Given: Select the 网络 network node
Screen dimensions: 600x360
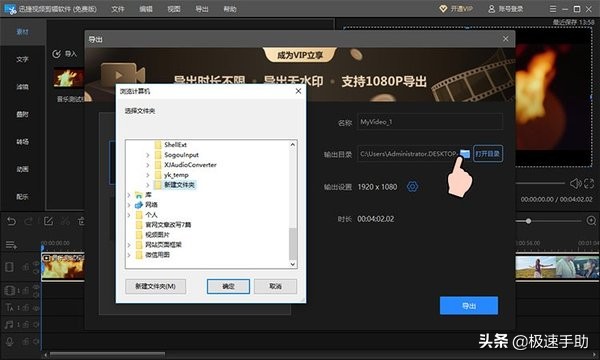Looking at the screenshot, I should click(151, 205).
